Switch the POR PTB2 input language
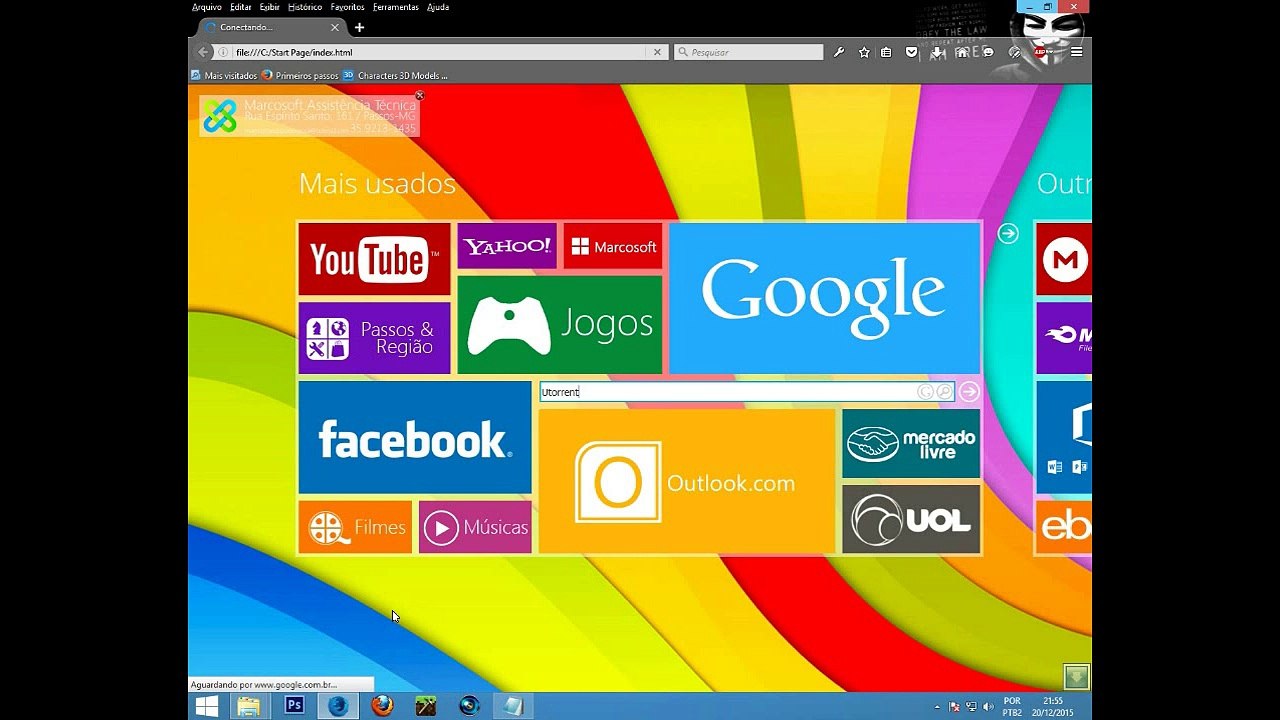 [1012, 707]
